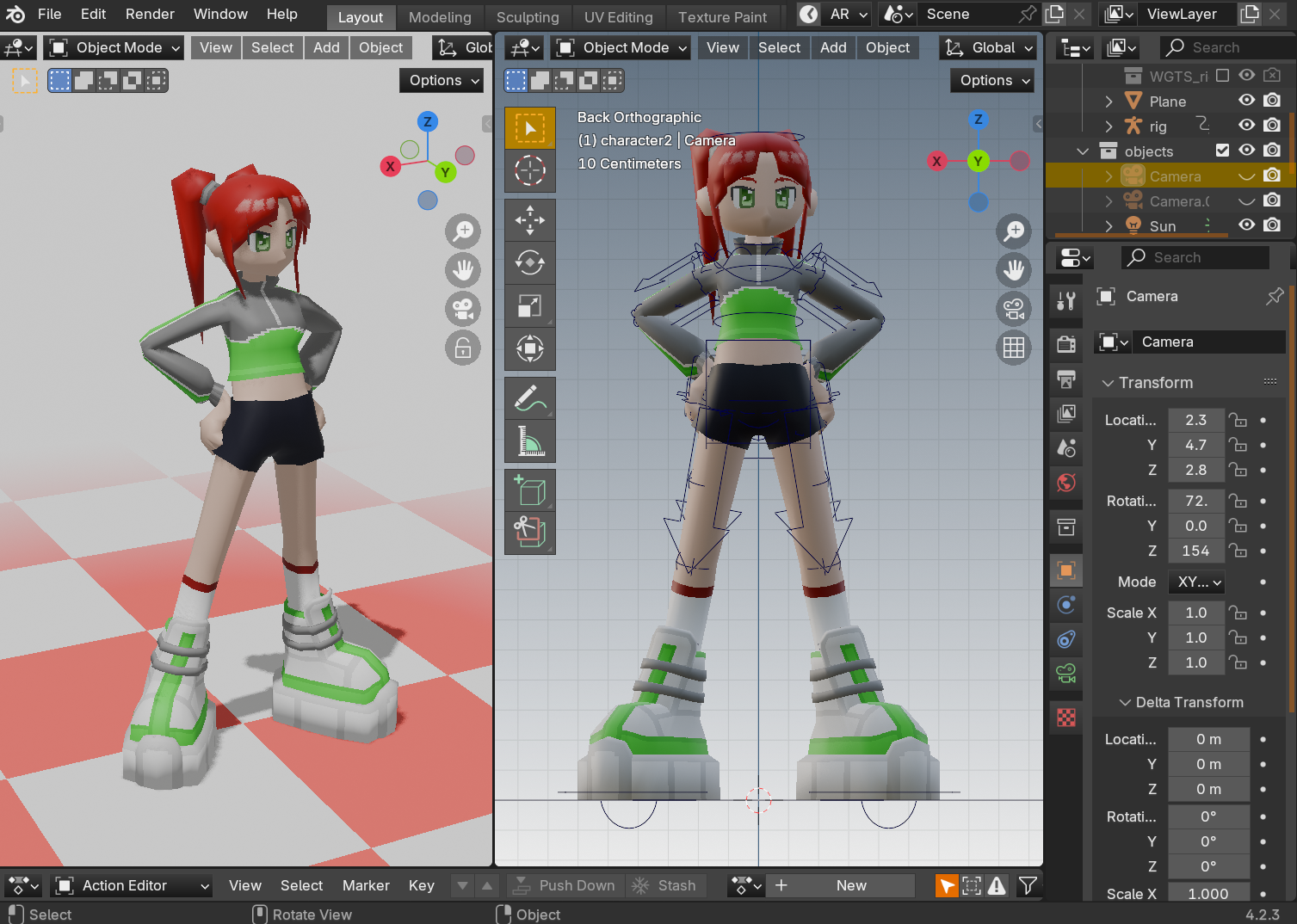Click the Scale X value field
The width and height of the screenshot is (1297, 924).
click(1195, 613)
